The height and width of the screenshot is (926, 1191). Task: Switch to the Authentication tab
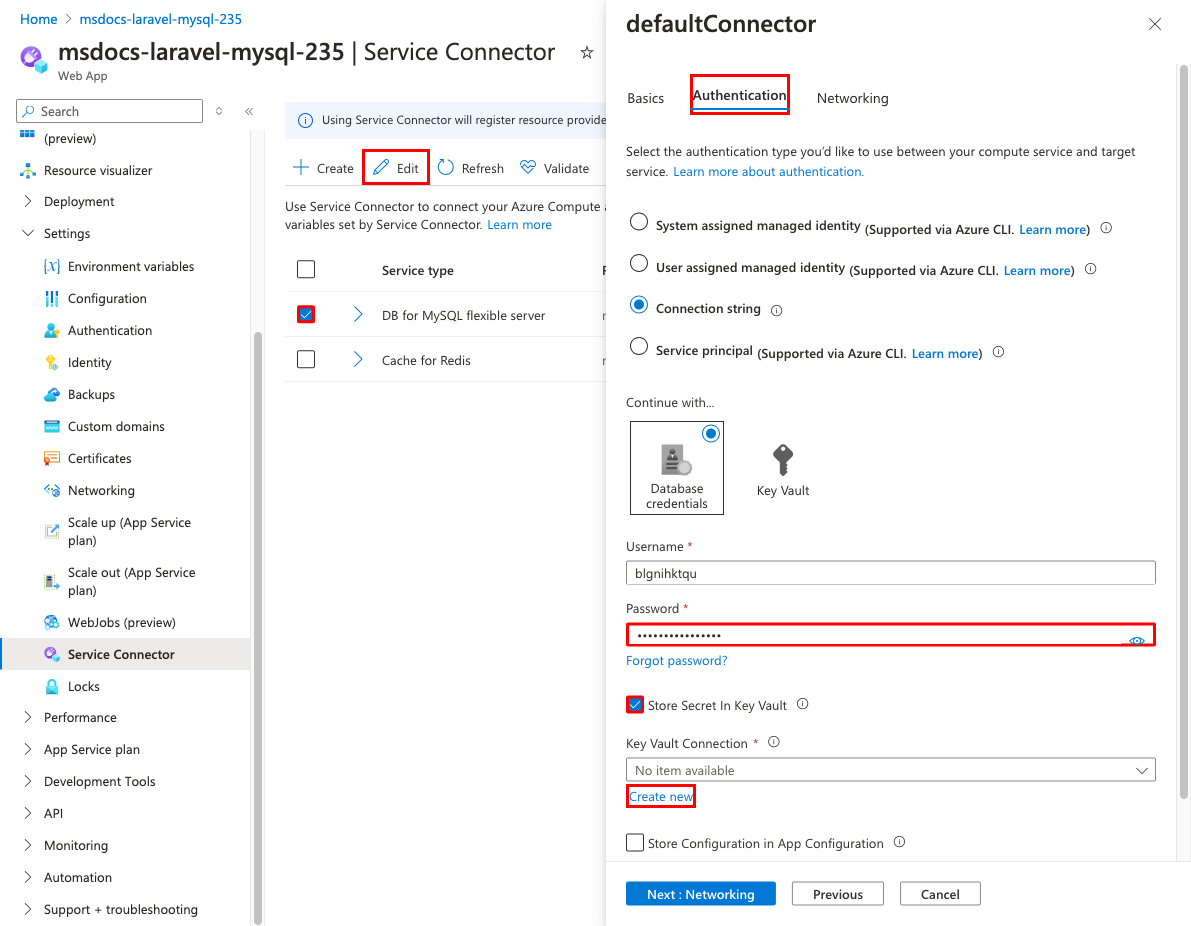pyautogui.click(x=739, y=95)
